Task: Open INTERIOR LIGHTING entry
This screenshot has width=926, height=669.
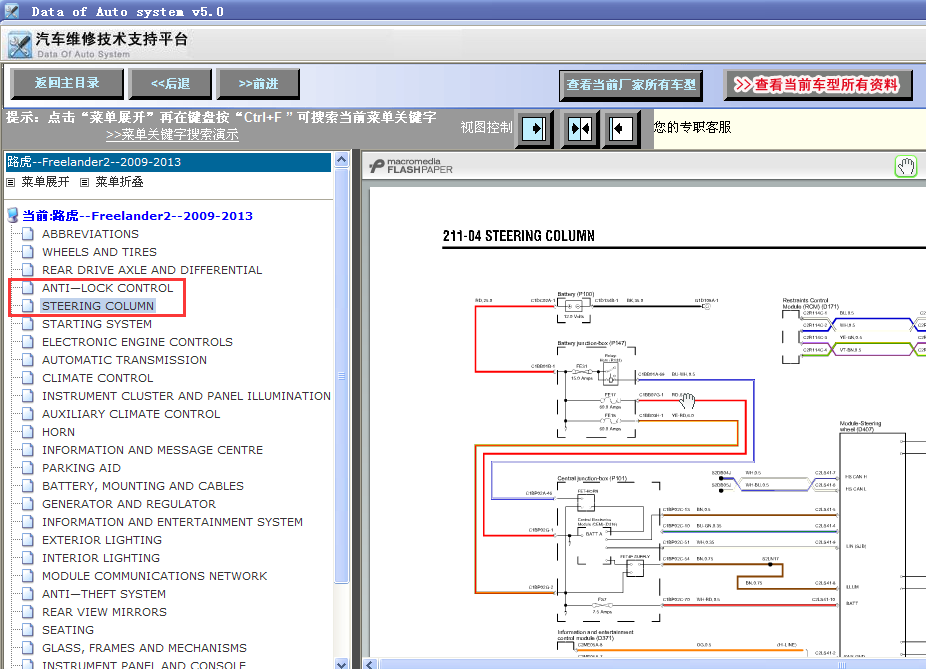Action: [x=101, y=558]
